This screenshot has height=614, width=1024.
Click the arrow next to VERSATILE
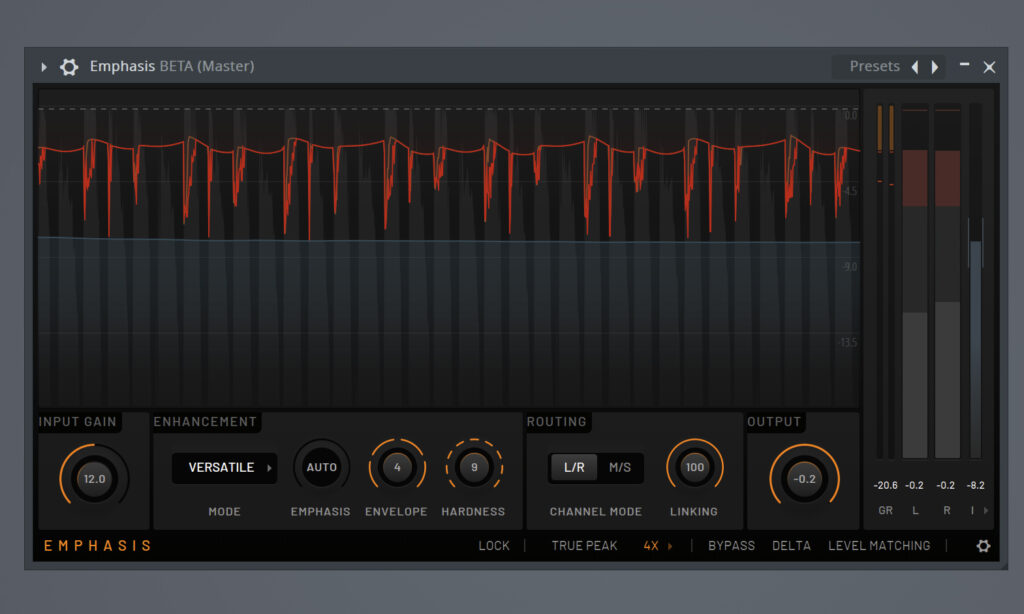[x=269, y=468]
